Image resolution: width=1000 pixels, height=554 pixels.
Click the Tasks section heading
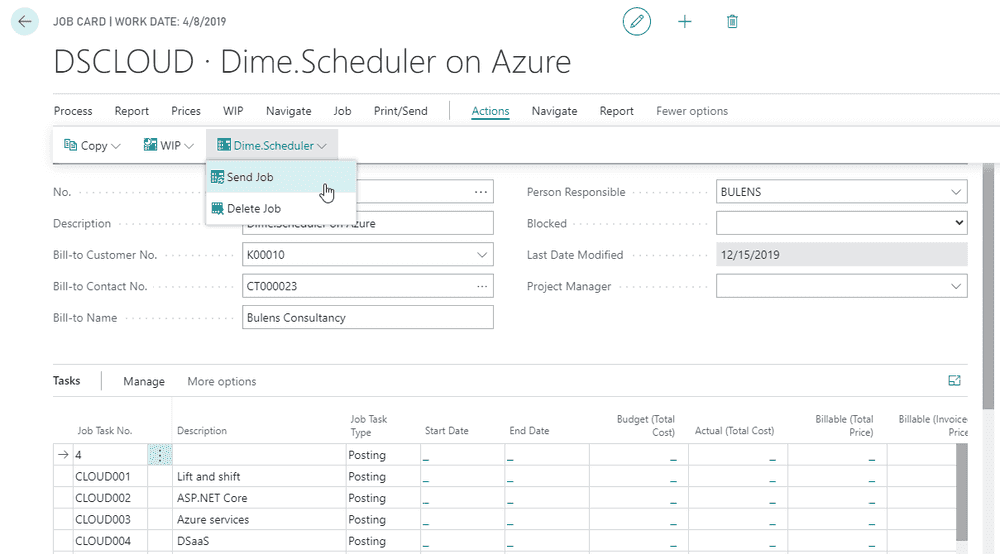coord(66,381)
